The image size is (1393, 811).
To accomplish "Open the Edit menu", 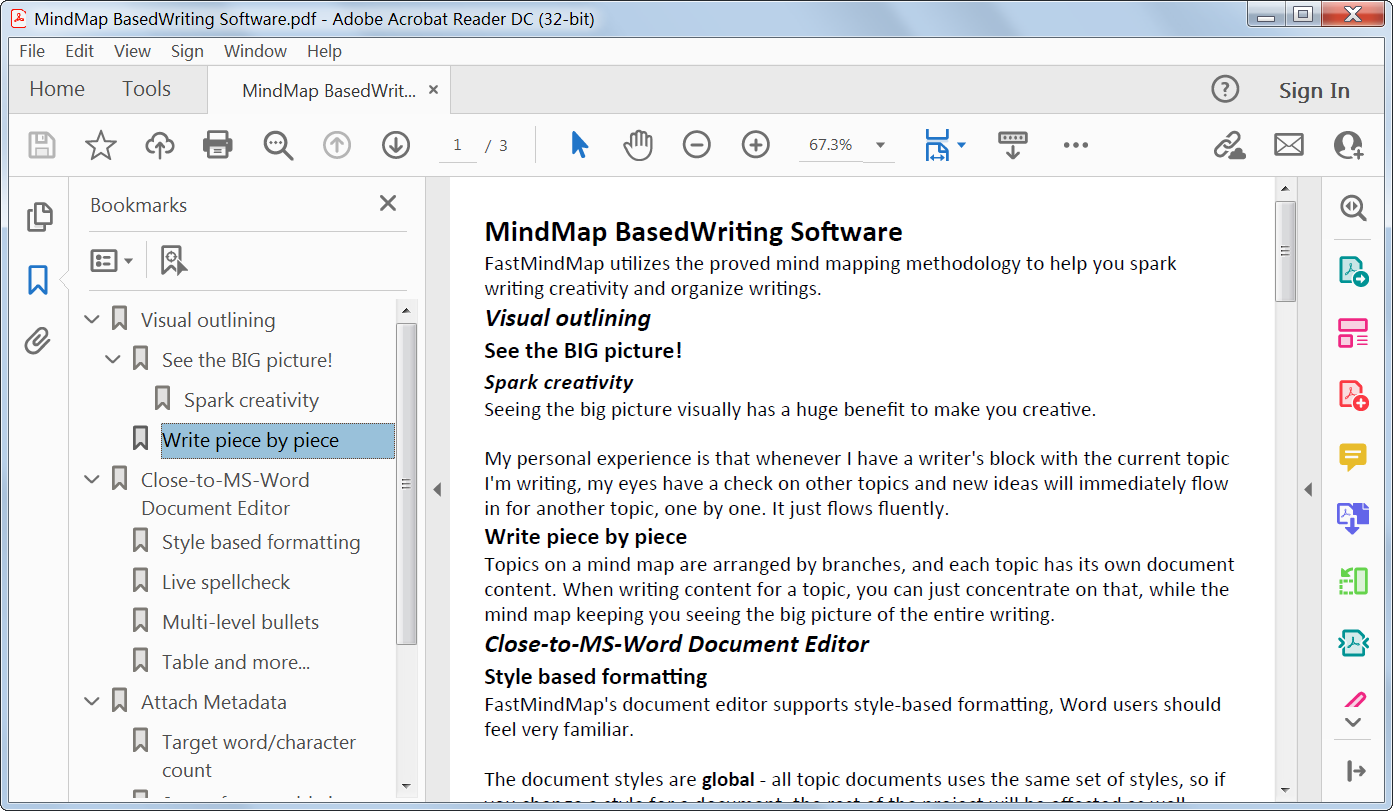I will [x=79, y=51].
